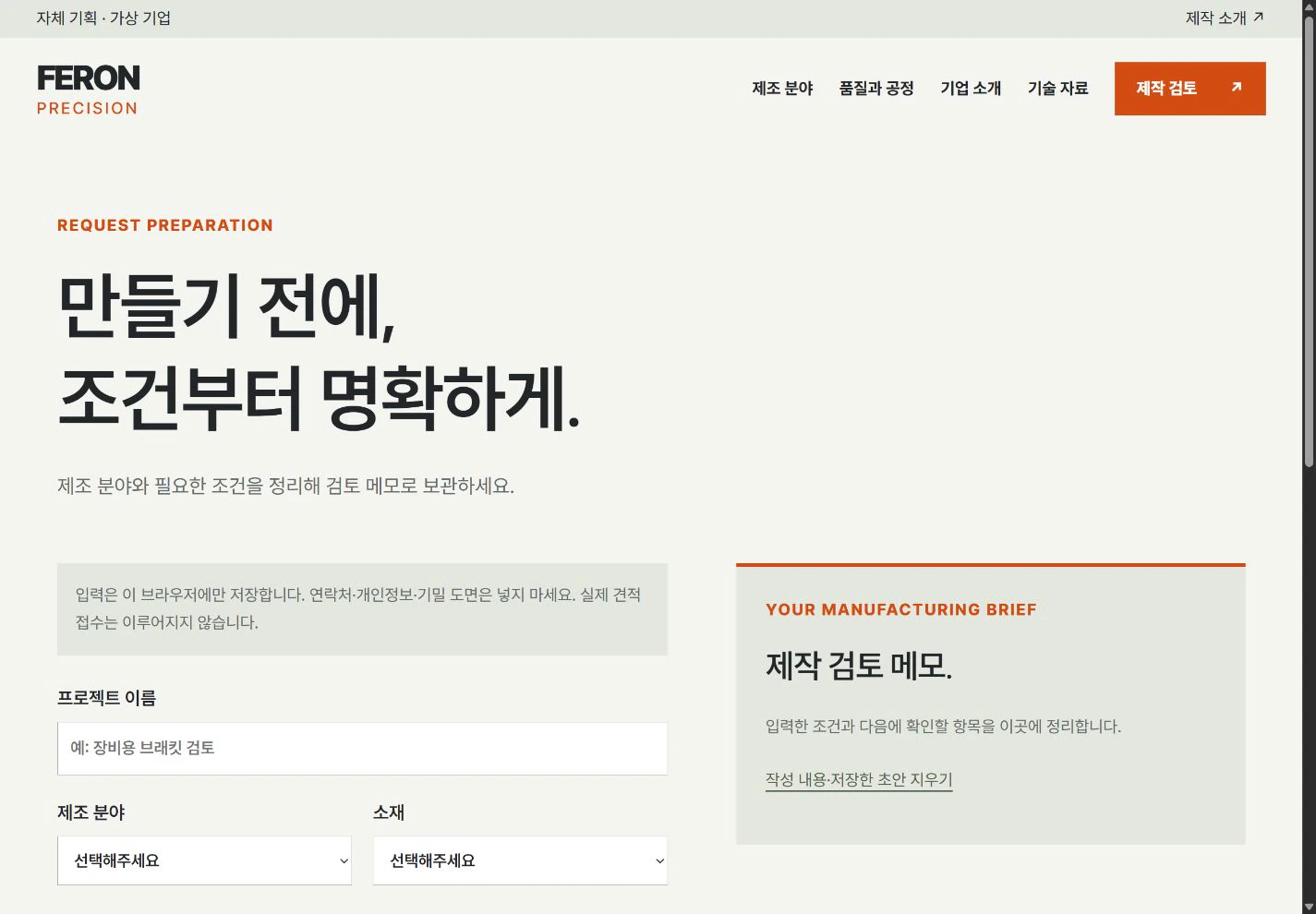Image resolution: width=1316 pixels, height=914 pixels.
Task: Click the 소재 field label
Action: coord(389,812)
